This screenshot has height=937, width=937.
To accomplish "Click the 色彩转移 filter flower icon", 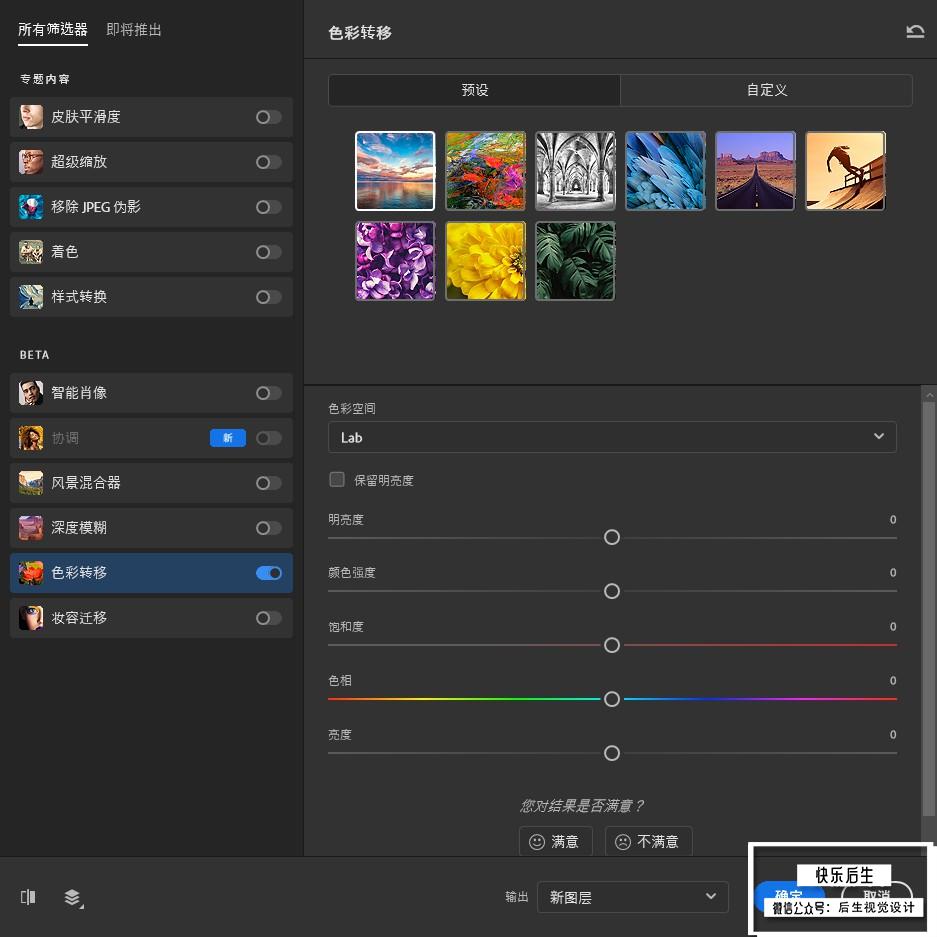I will pyautogui.click(x=31, y=572).
